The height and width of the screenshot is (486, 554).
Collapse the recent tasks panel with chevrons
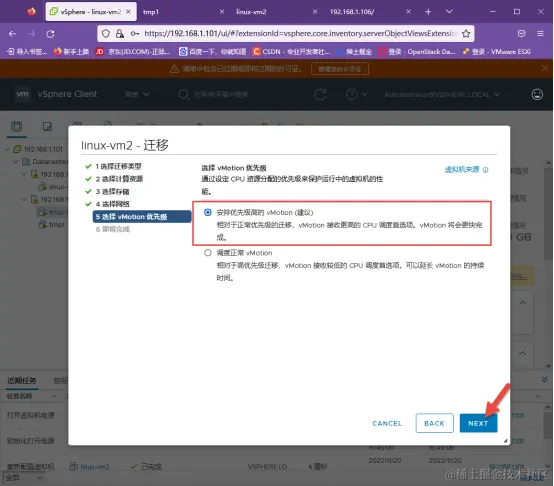[x=544, y=379]
